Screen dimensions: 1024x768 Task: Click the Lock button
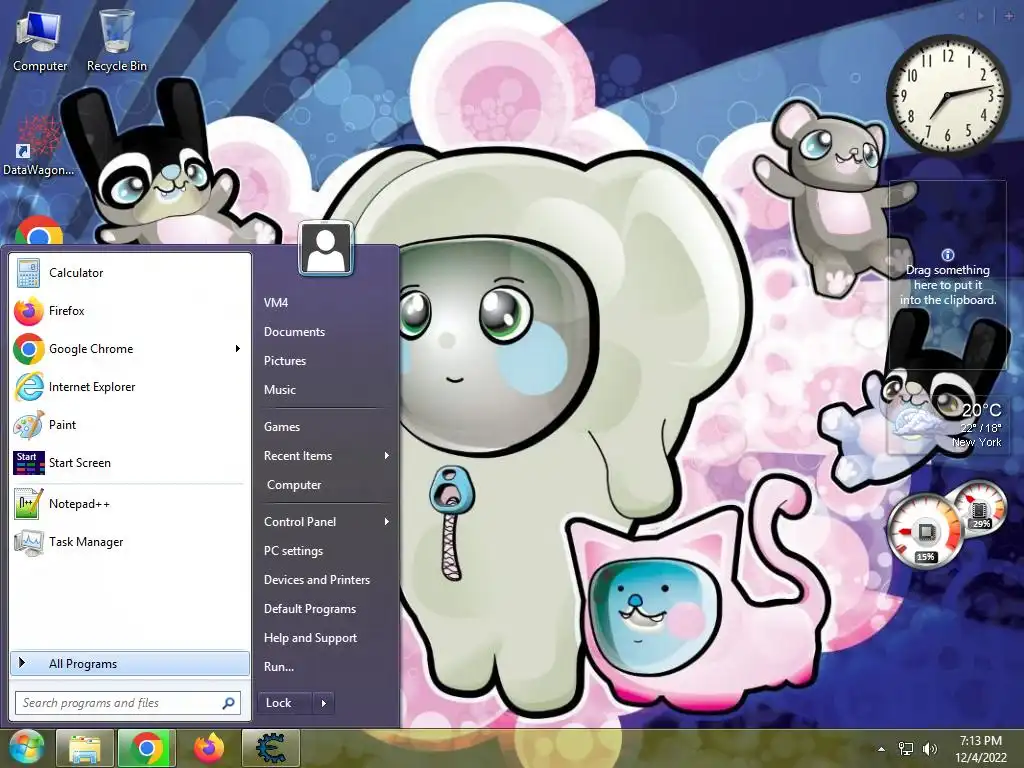click(x=285, y=703)
